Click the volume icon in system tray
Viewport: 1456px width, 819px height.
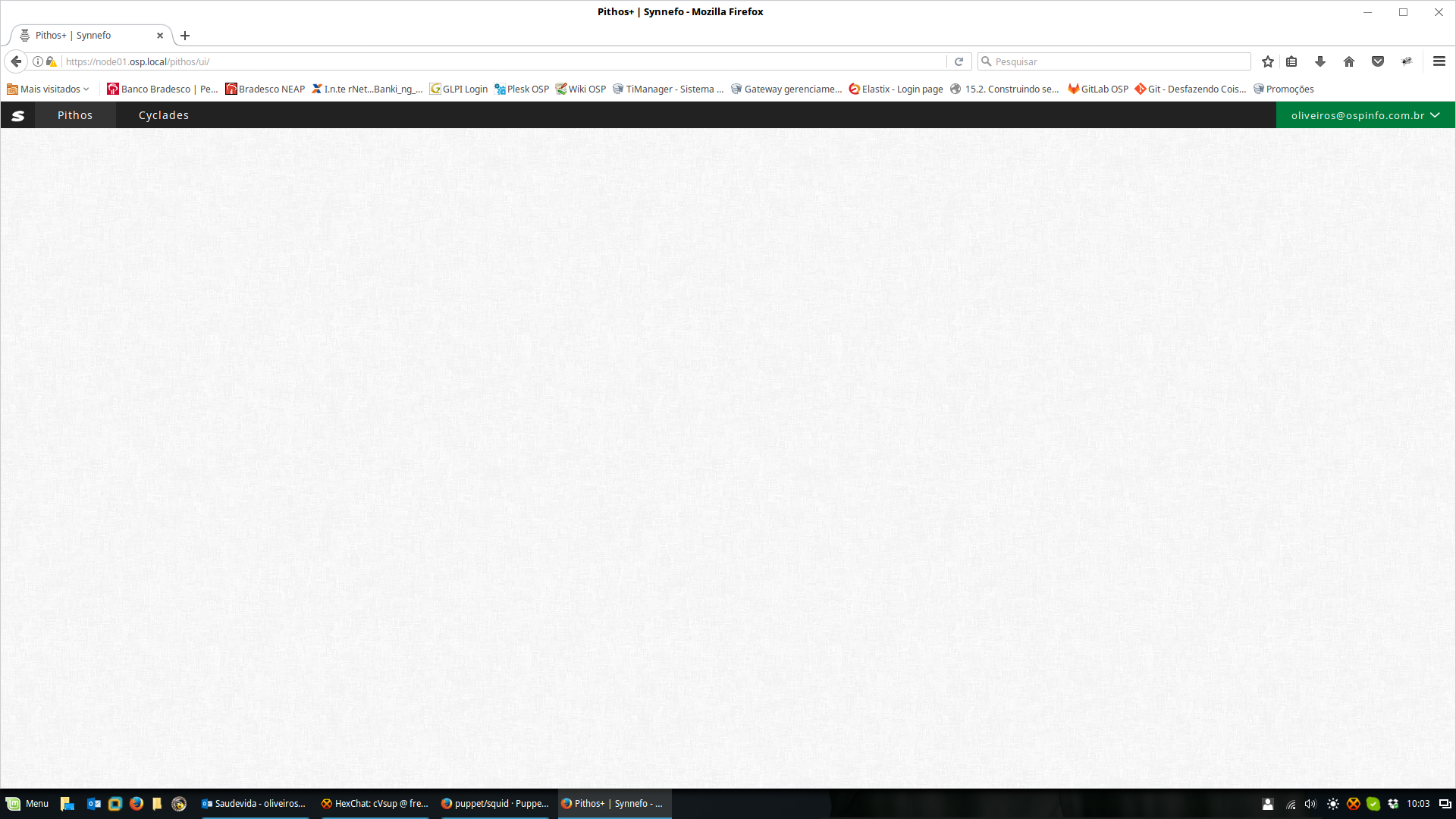(x=1310, y=804)
